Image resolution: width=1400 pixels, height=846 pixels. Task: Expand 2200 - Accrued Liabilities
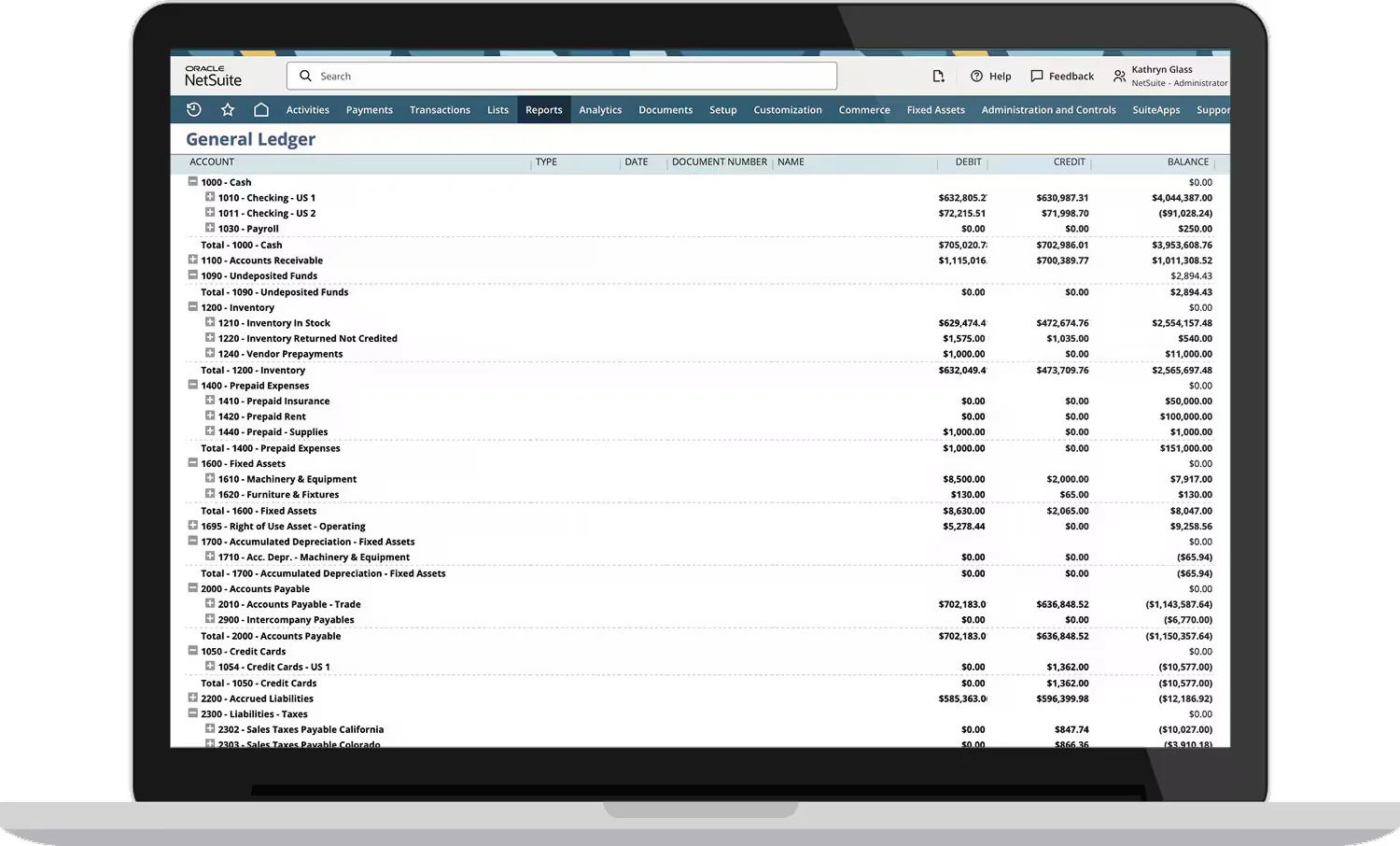(x=193, y=698)
